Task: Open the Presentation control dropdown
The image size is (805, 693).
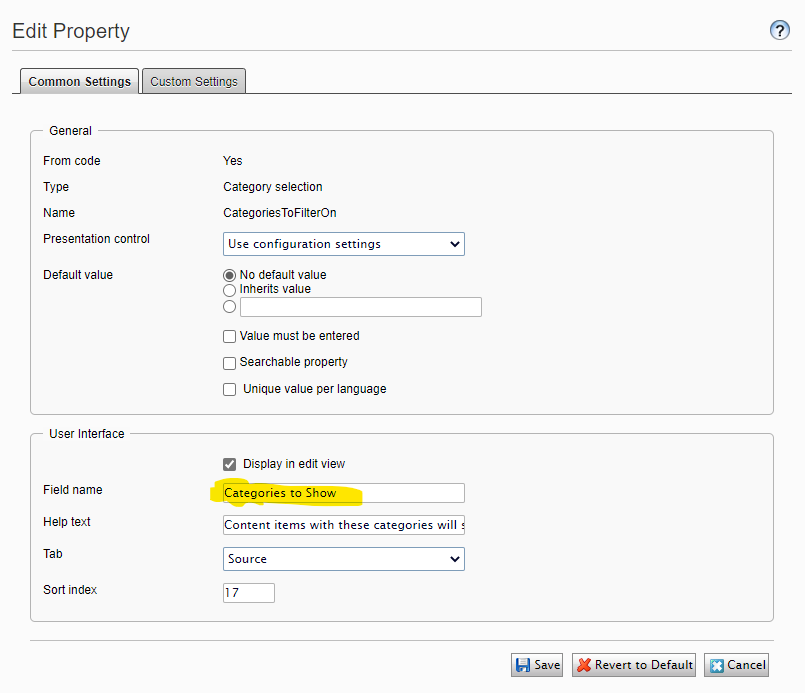Action: point(343,244)
